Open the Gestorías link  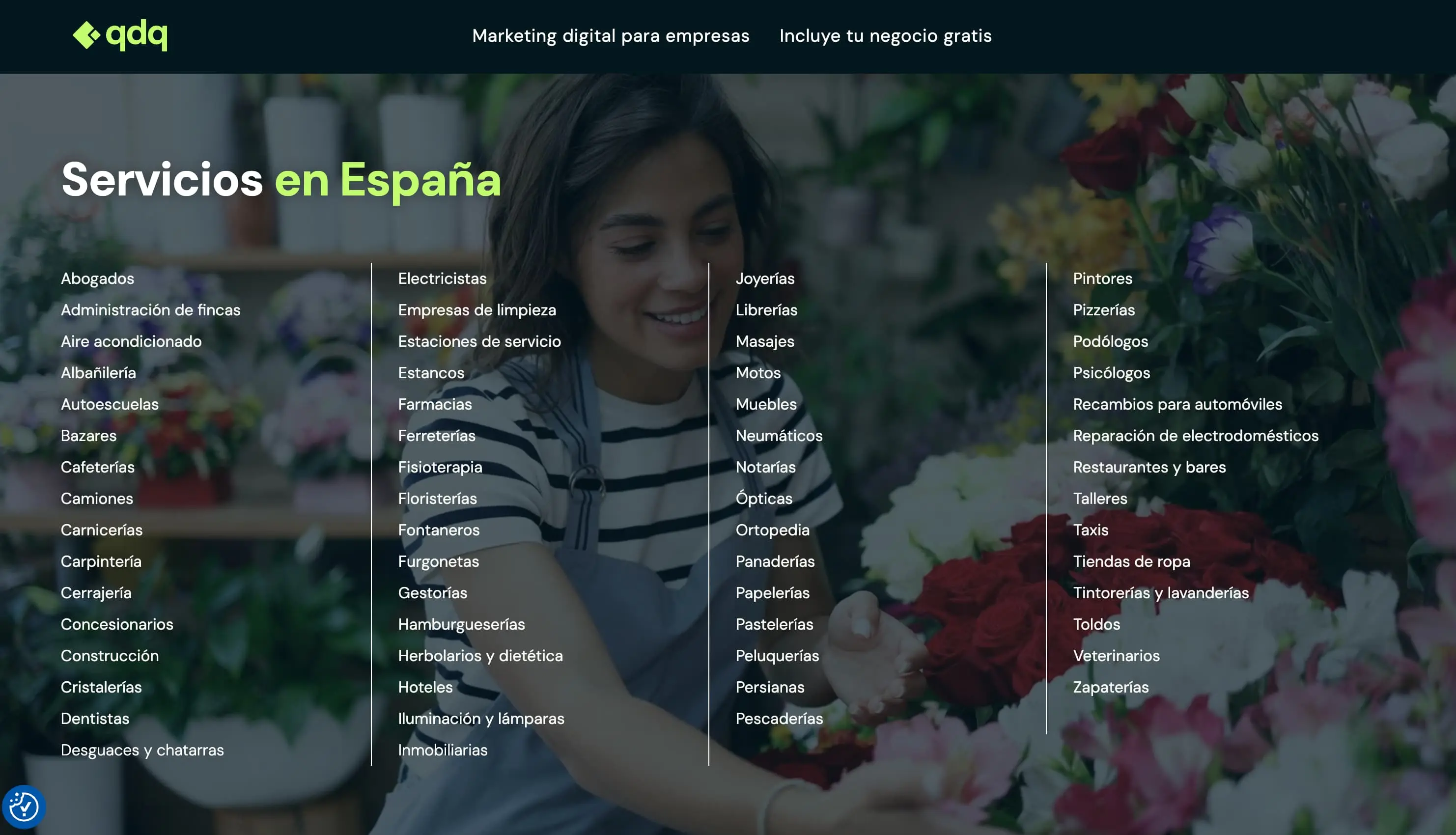[x=432, y=593]
